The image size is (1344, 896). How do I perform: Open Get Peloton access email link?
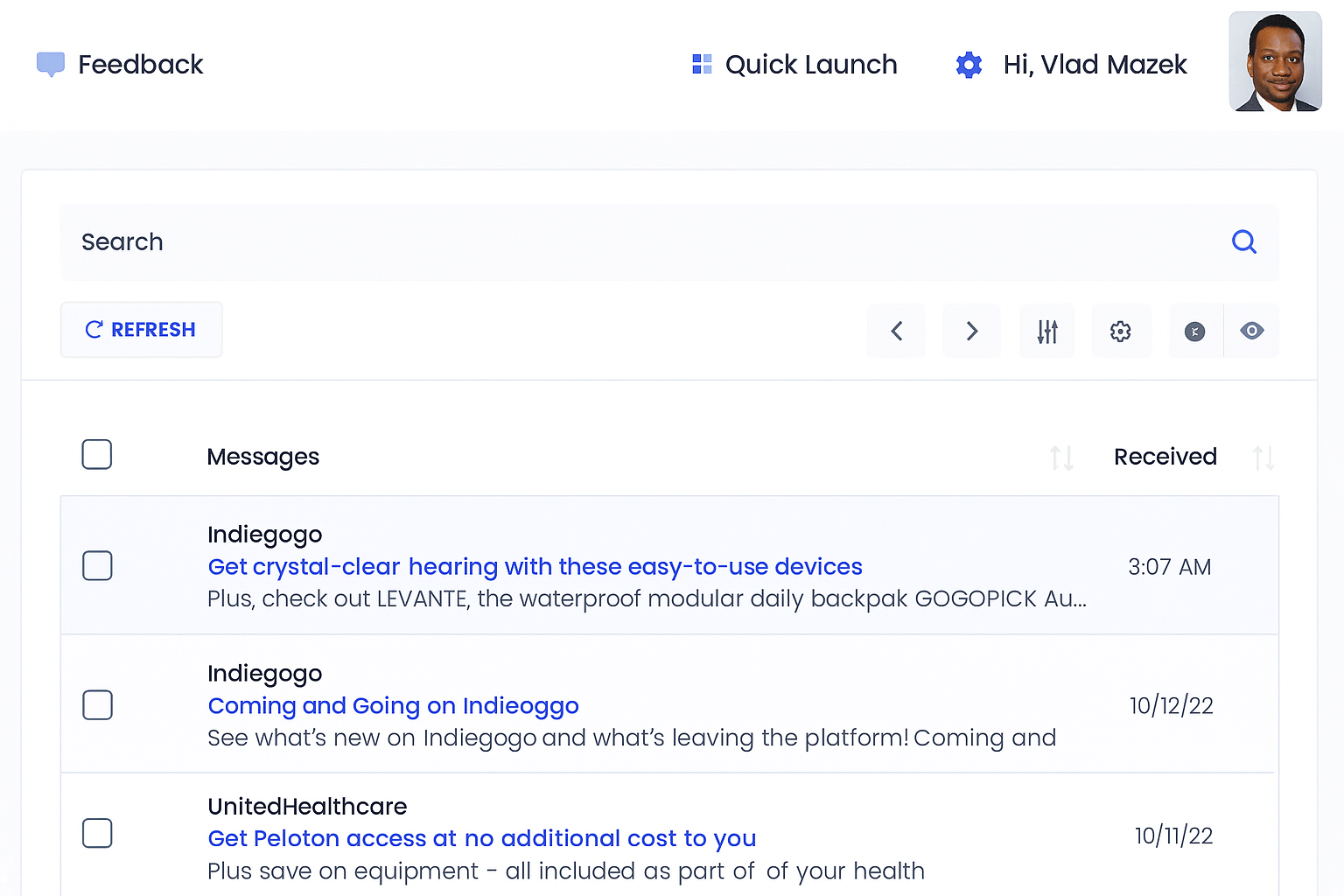coord(481,838)
